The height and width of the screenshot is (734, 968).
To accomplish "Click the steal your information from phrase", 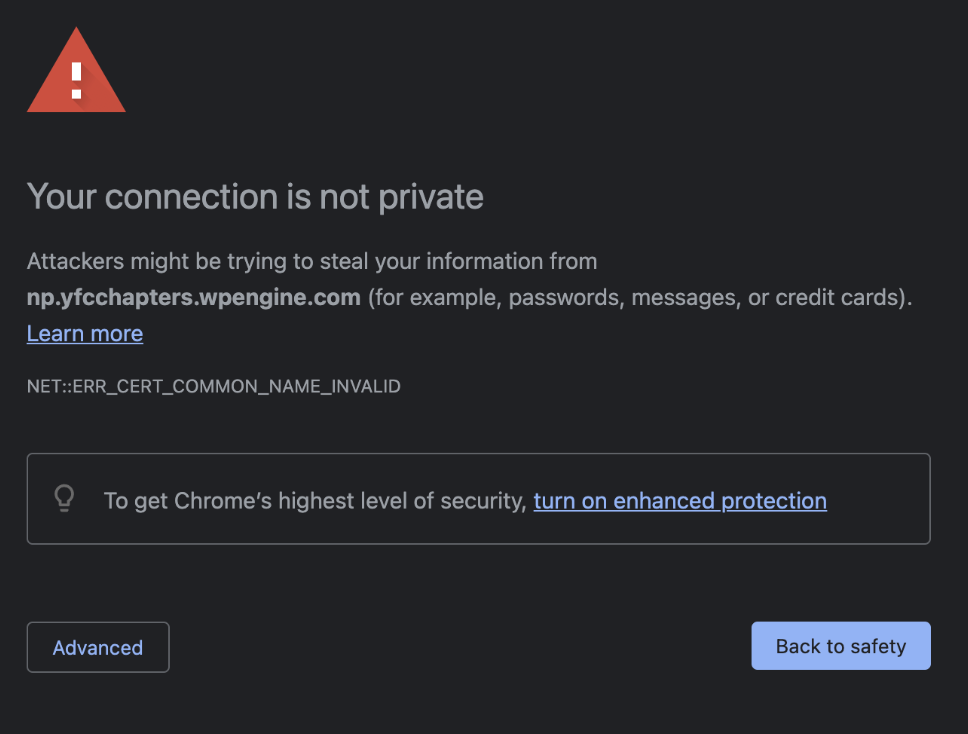I will pos(458,261).
